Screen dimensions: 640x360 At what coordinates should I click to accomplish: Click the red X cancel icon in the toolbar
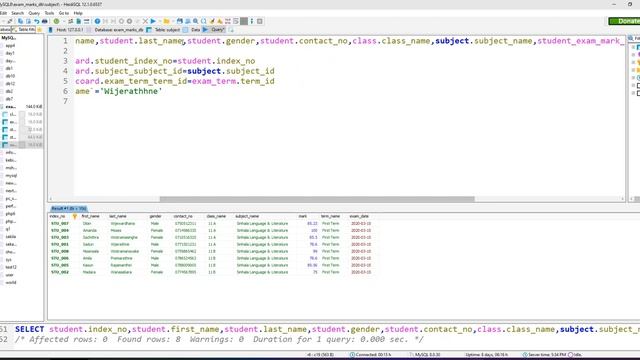[145, 21]
